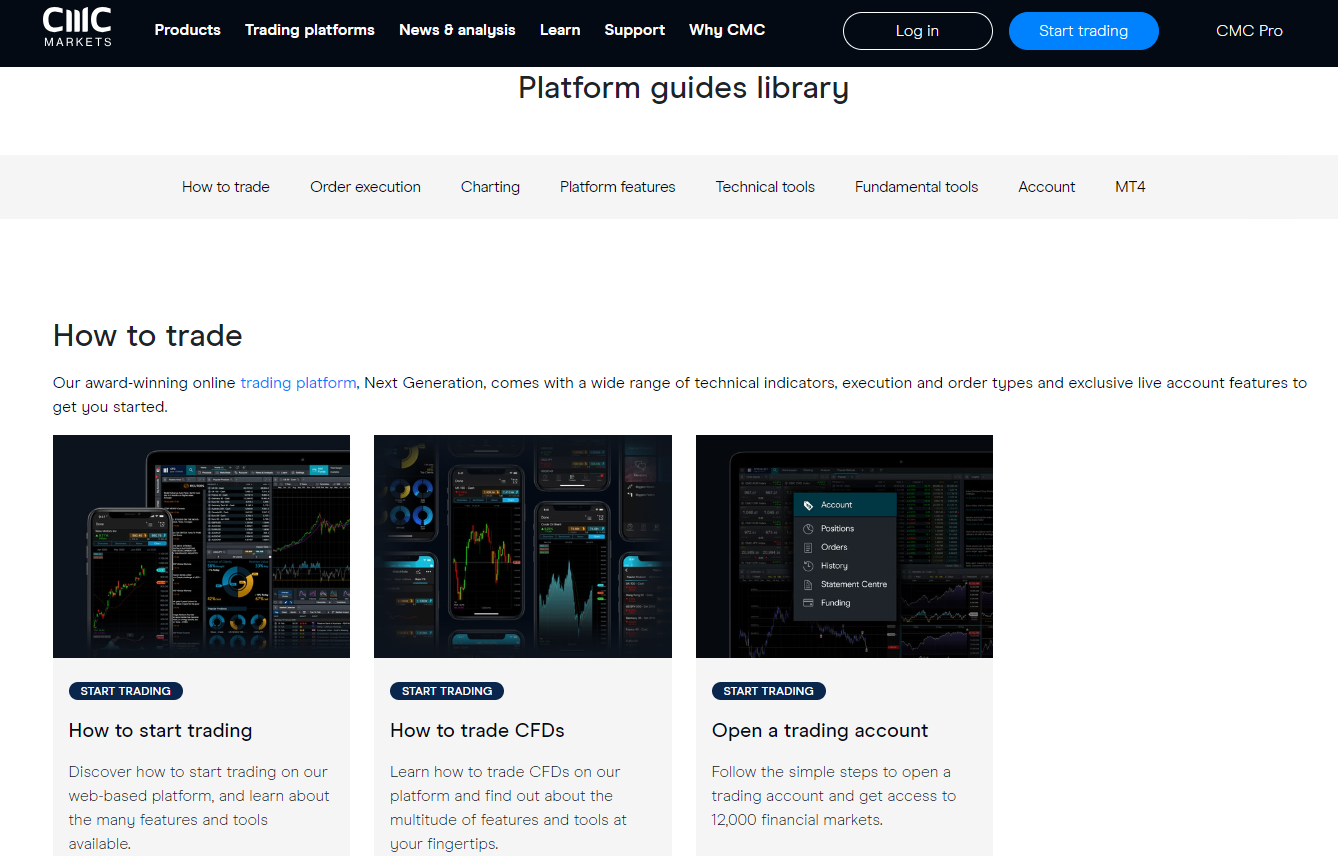Viewport: 1338px width, 856px height.
Task: Go to the CMC Pro link
Action: click(1249, 31)
